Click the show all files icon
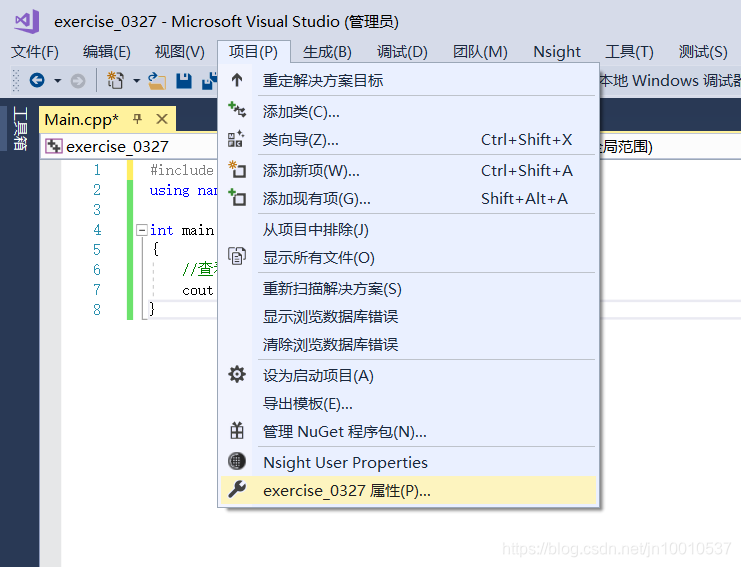Screen dimensions: 741x567 click(x=237, y=256)
